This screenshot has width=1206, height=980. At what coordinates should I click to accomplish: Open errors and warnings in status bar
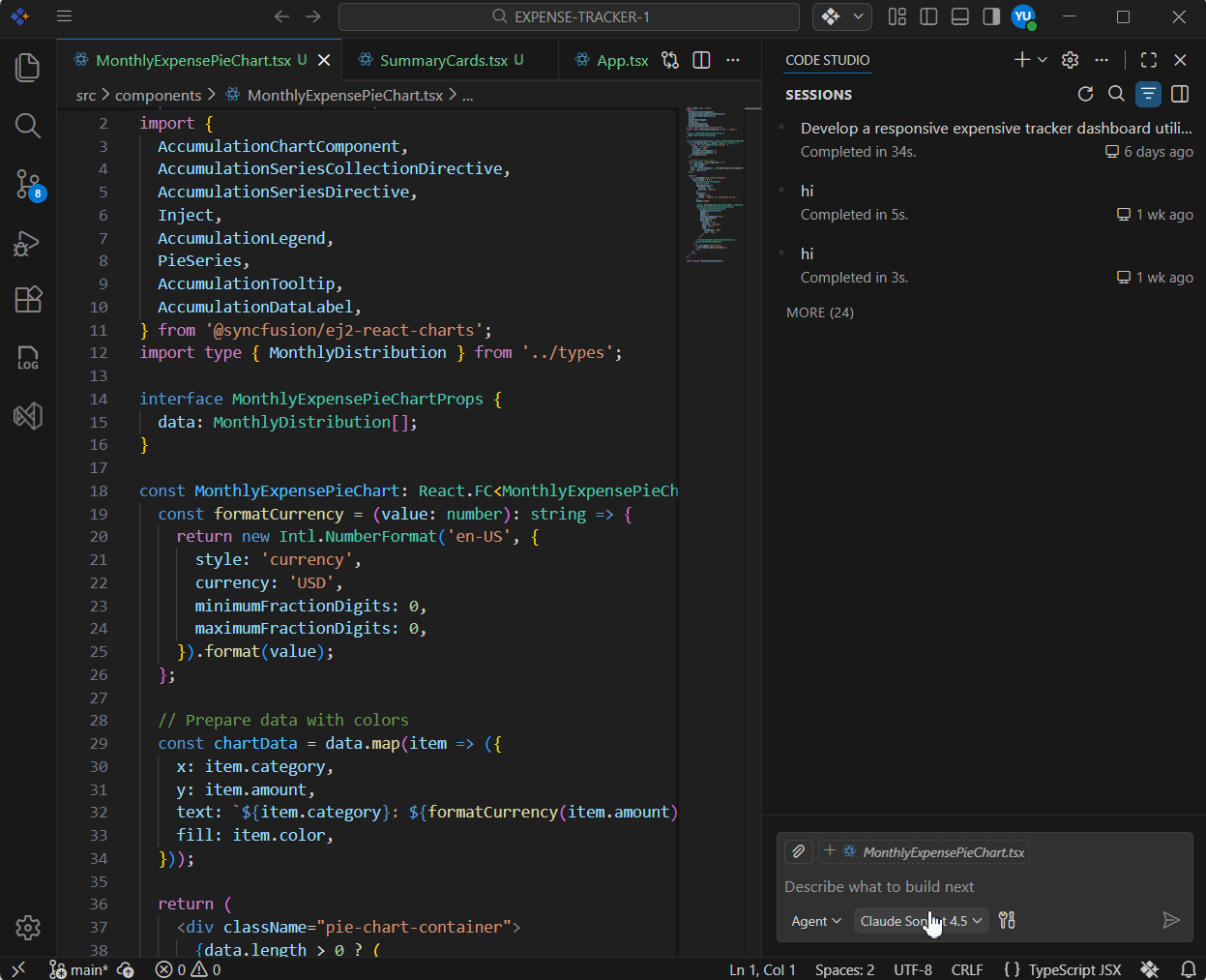click(x=188, y=969)
